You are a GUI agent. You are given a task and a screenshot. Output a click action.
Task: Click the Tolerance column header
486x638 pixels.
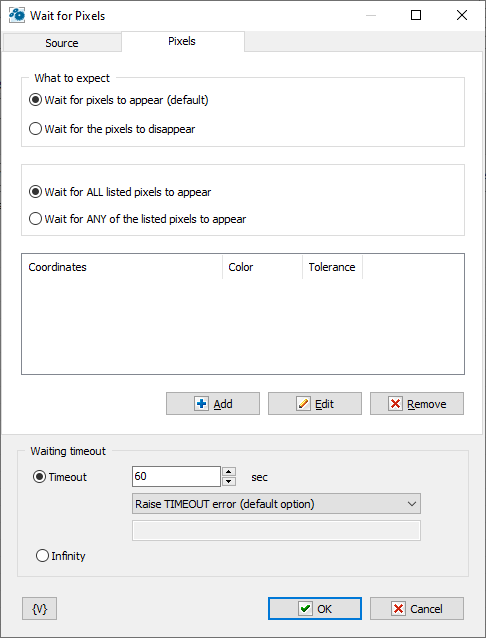click(x=333, y=267)
